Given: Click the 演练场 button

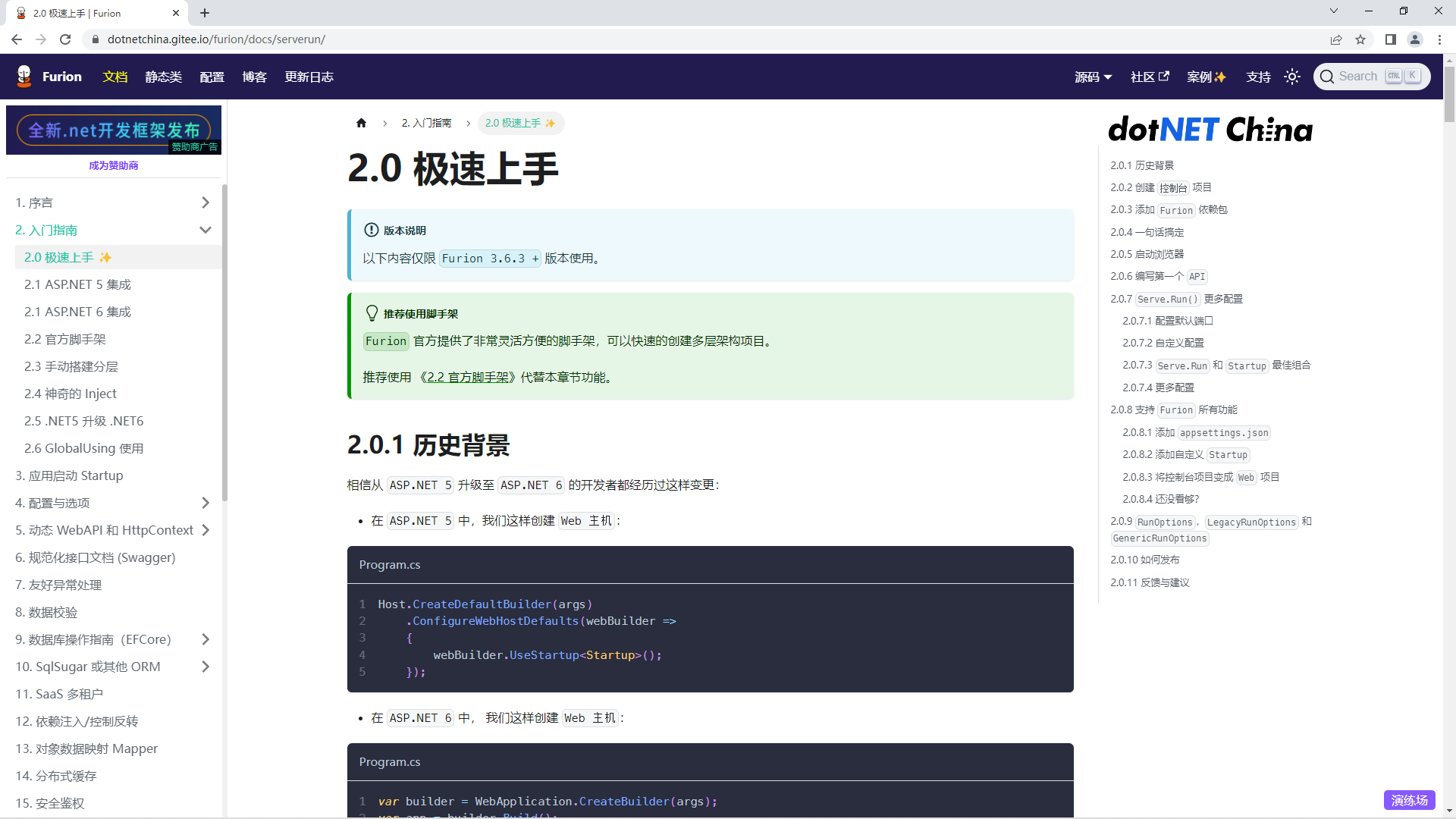Looking at the screenshot, I should (x=1409, y=800).
